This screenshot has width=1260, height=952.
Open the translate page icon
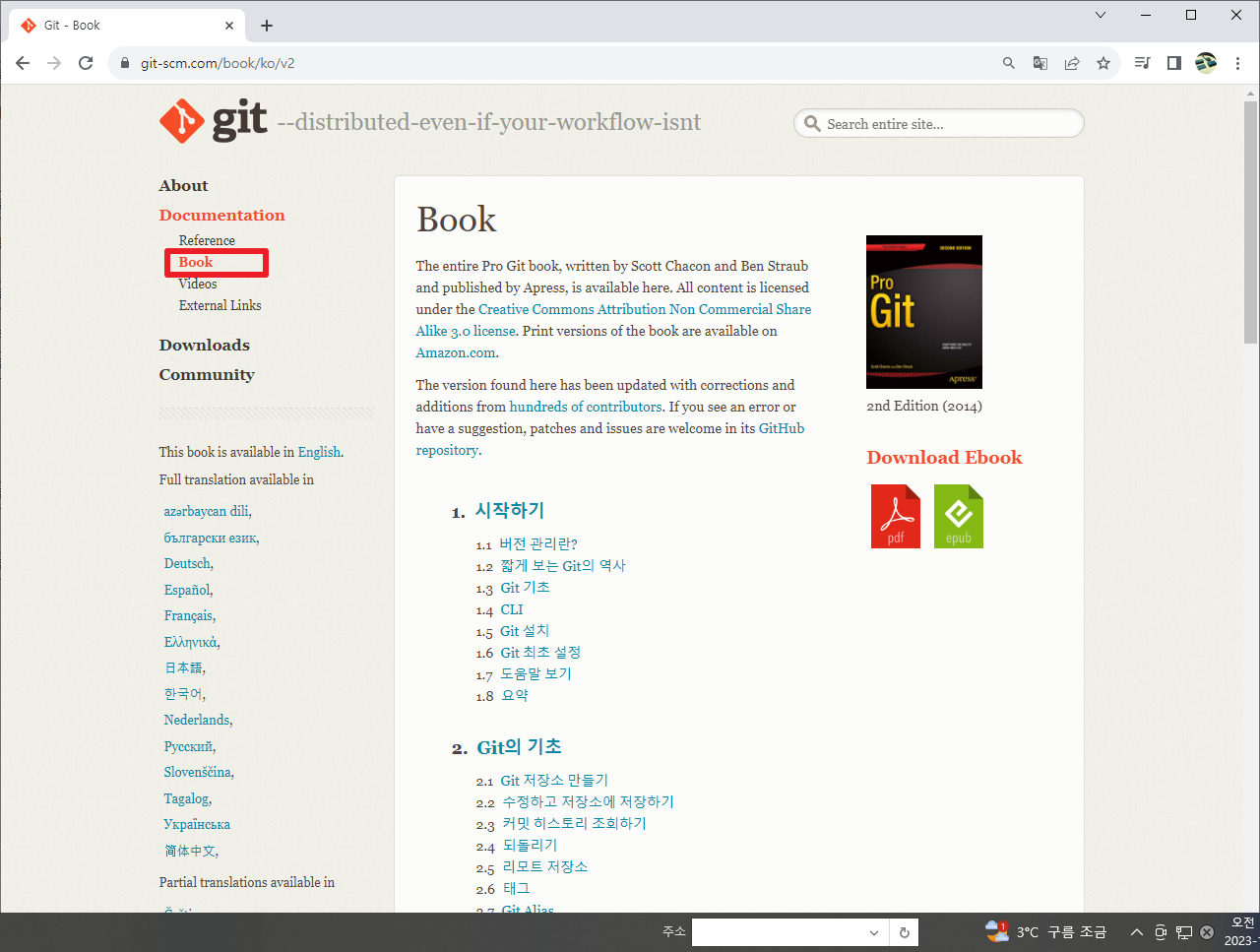(1040, 63)
